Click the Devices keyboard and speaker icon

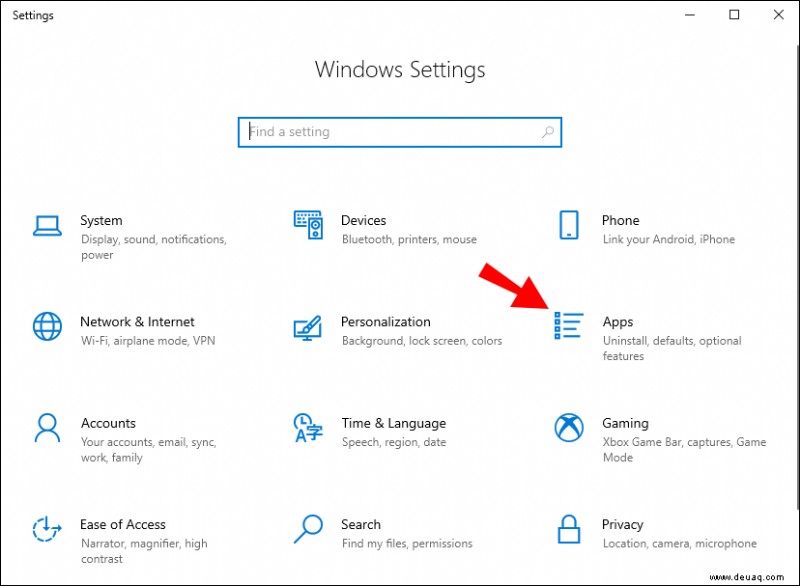(x=308, y=224)
